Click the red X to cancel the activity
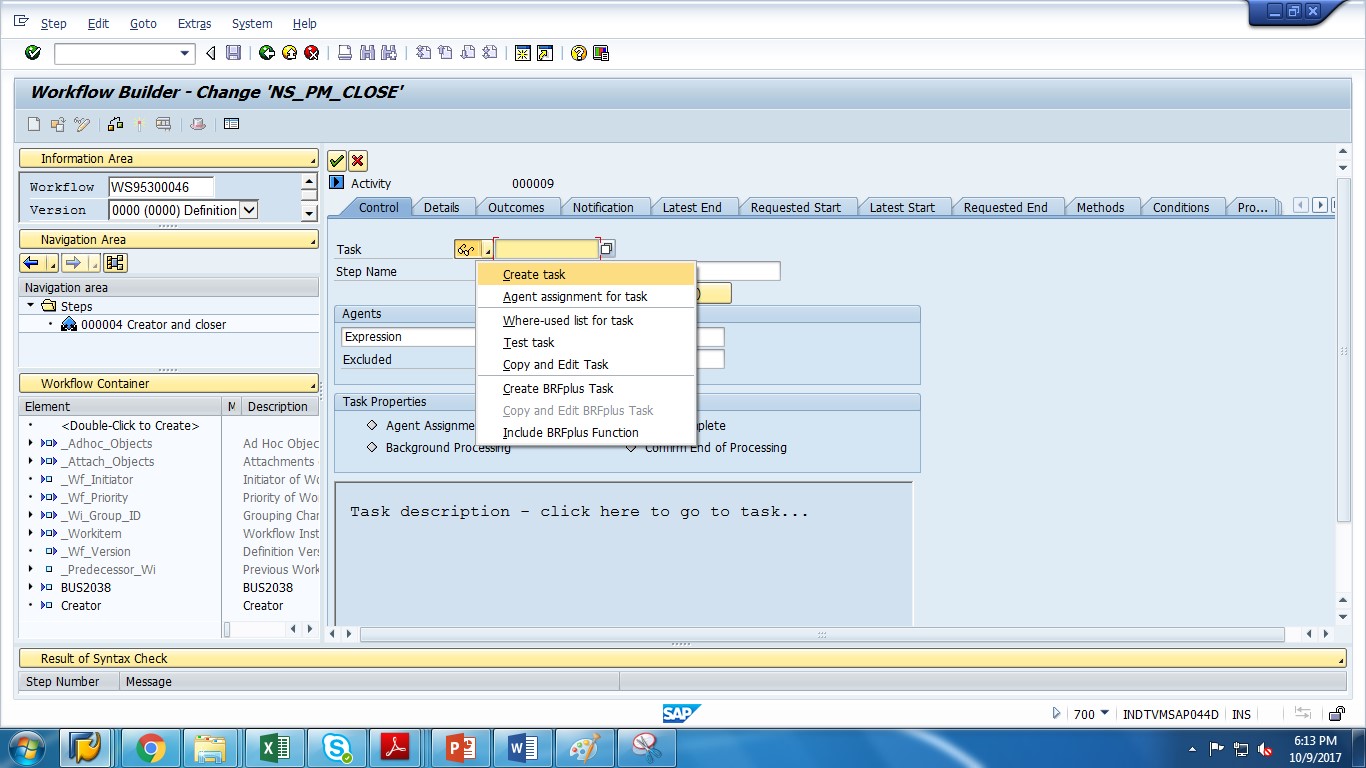Screen dimensions: 1366x768 coord(356,160)
